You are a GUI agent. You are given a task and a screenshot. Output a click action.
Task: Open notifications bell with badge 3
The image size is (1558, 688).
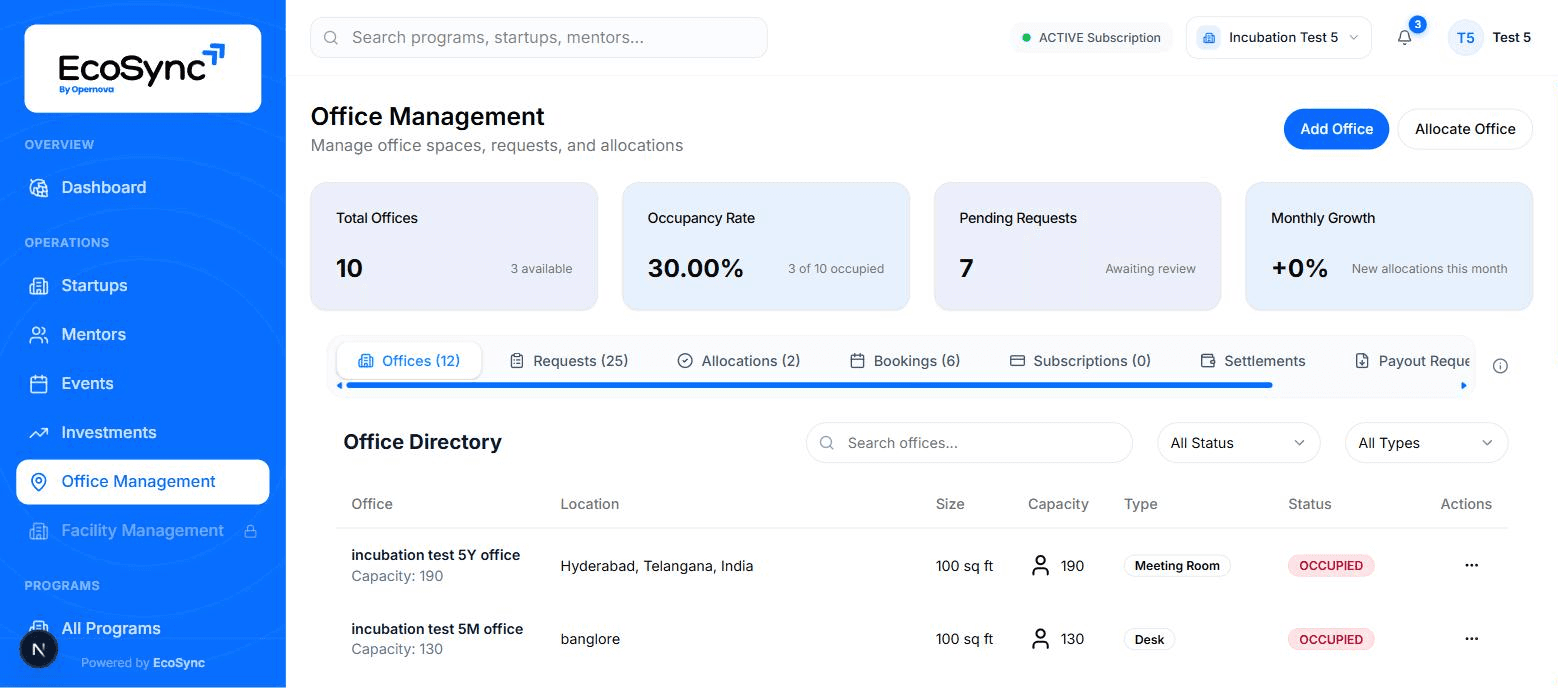click(x=1405, y=38)
